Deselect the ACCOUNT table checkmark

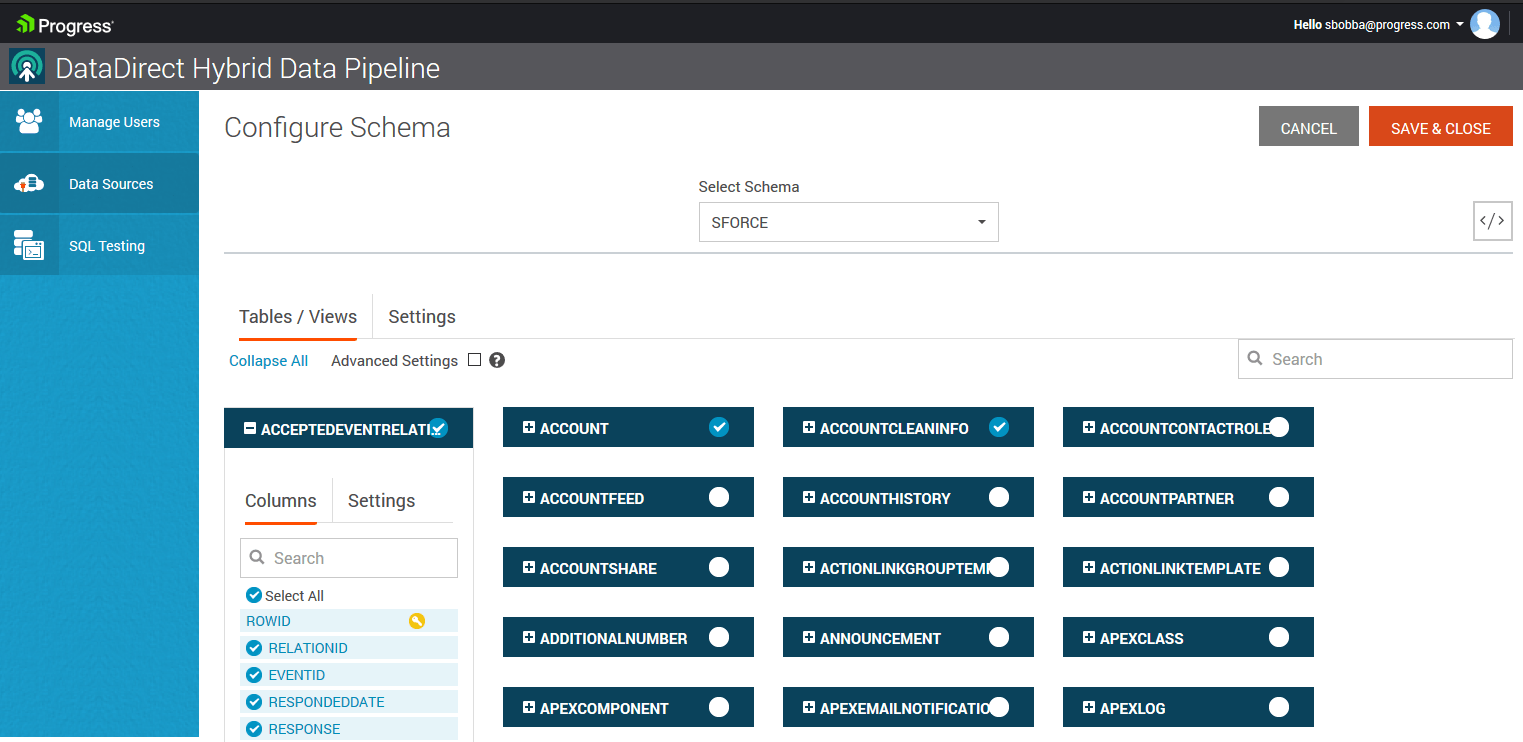click(719, 427)
